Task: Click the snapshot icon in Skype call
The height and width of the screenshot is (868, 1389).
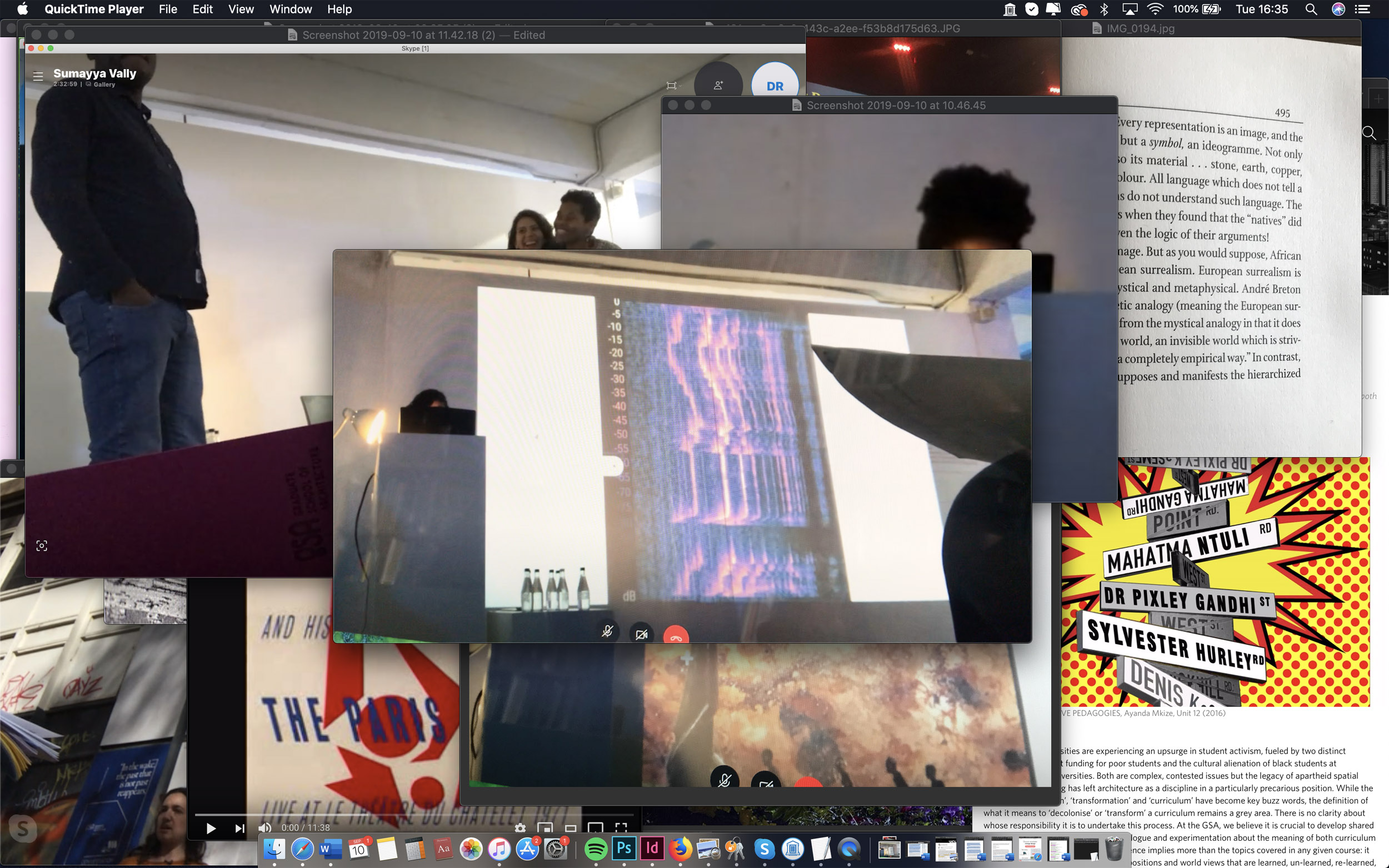Action: (x=41, y=545)
